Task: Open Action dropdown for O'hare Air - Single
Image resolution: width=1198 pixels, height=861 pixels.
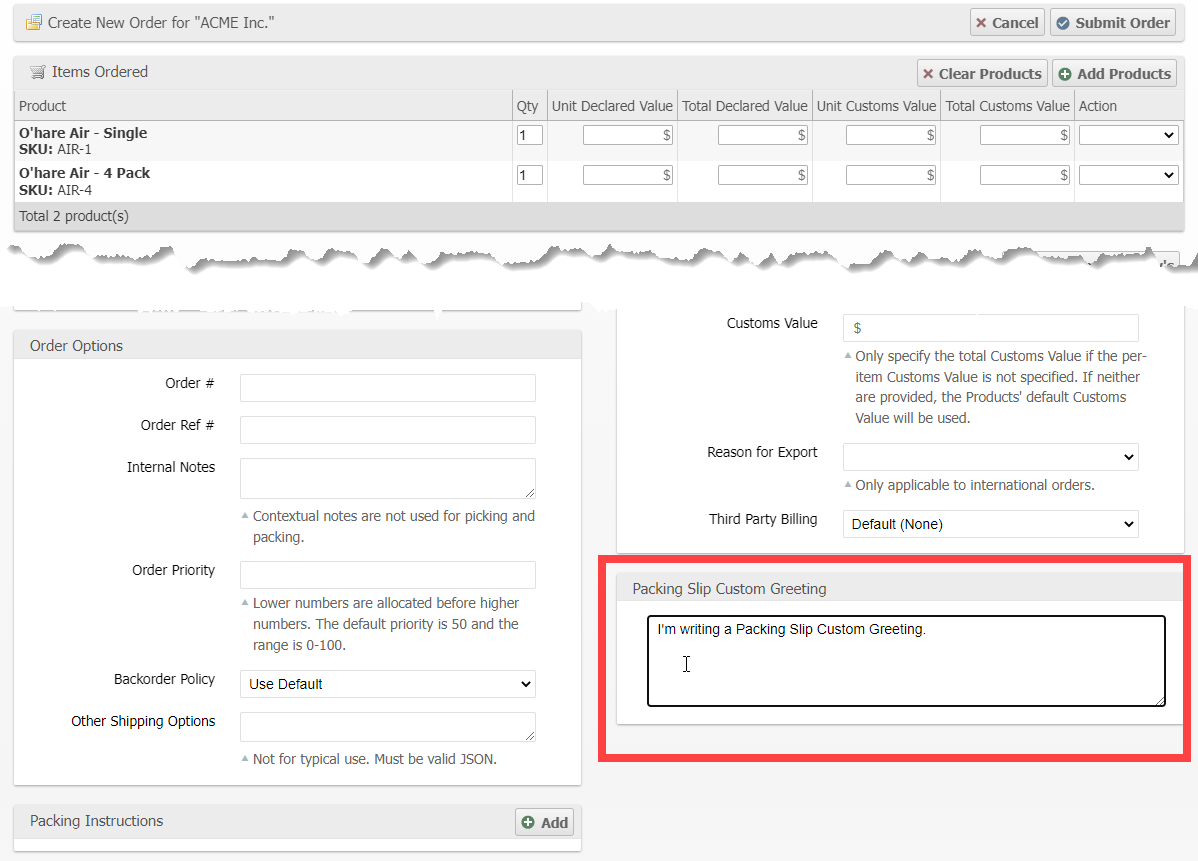Action: [1128, 135]
